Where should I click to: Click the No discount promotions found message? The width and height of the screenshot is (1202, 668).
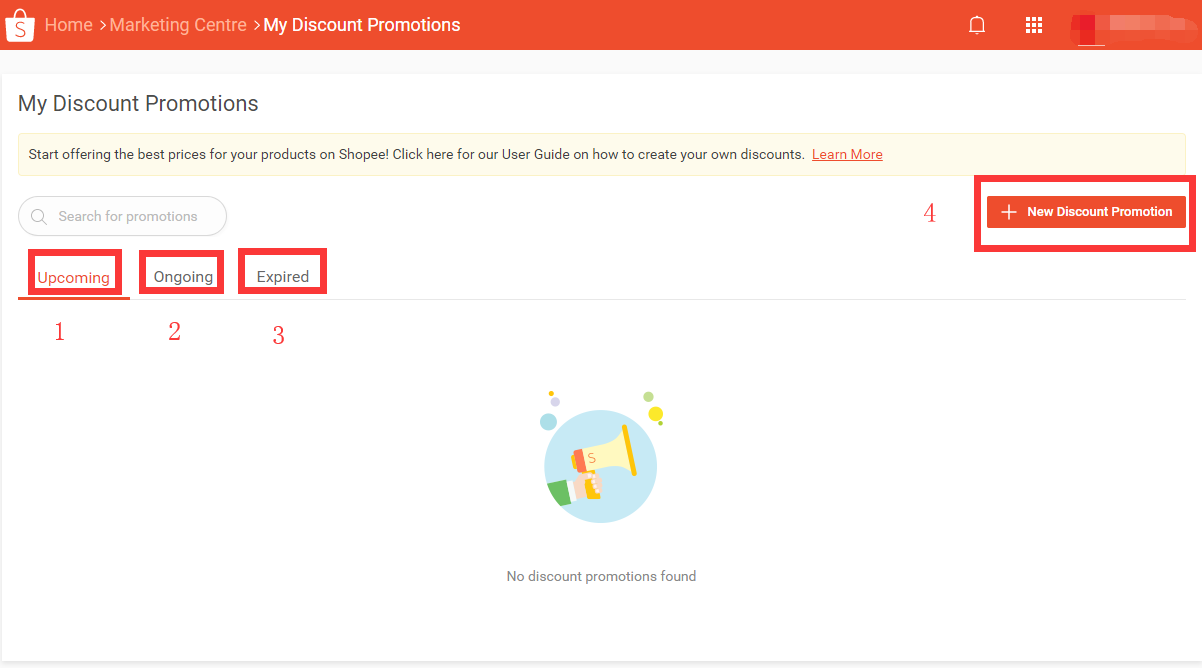pos(601,576)
